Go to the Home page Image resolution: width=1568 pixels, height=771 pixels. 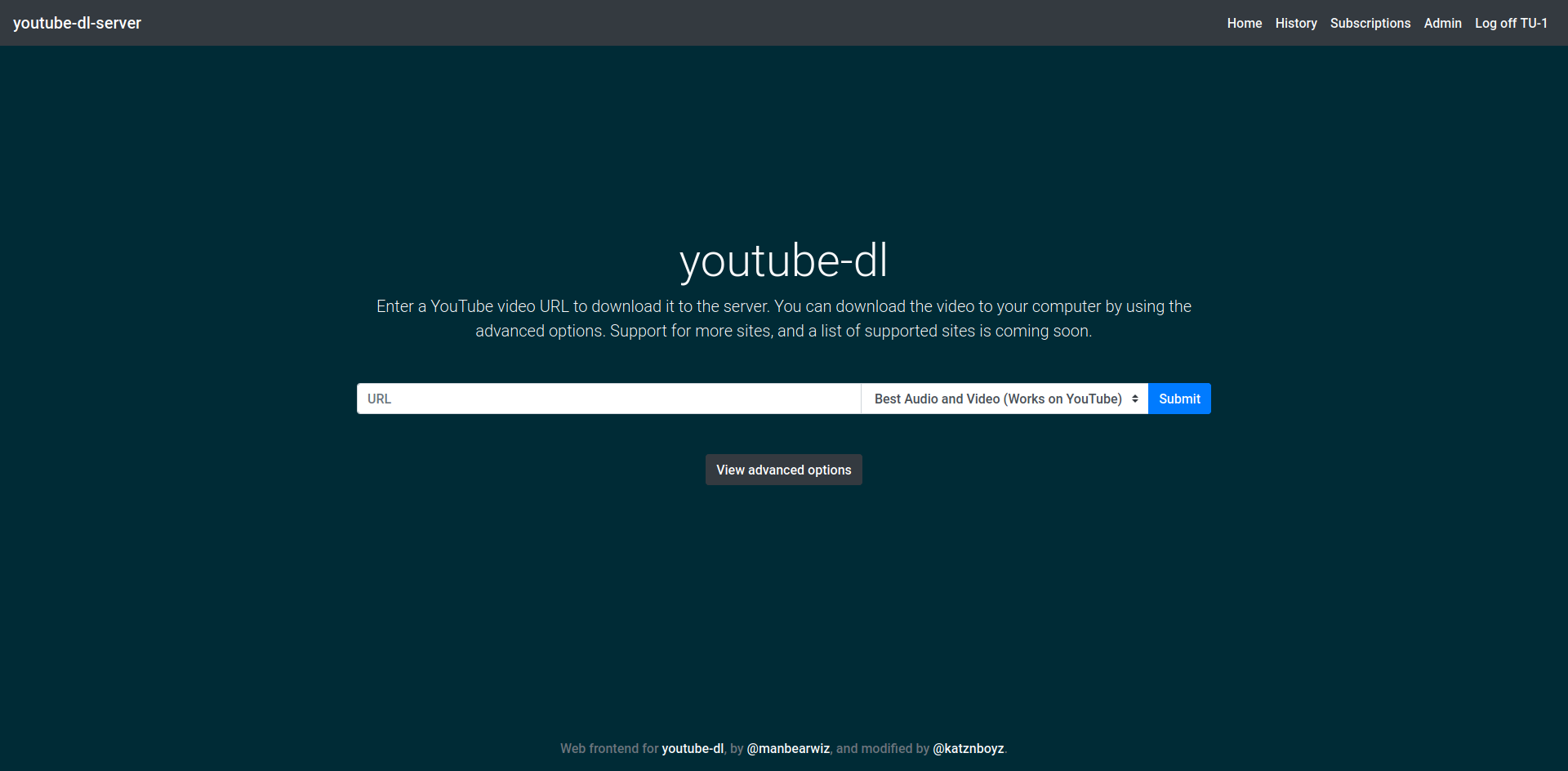point(1244,23)
